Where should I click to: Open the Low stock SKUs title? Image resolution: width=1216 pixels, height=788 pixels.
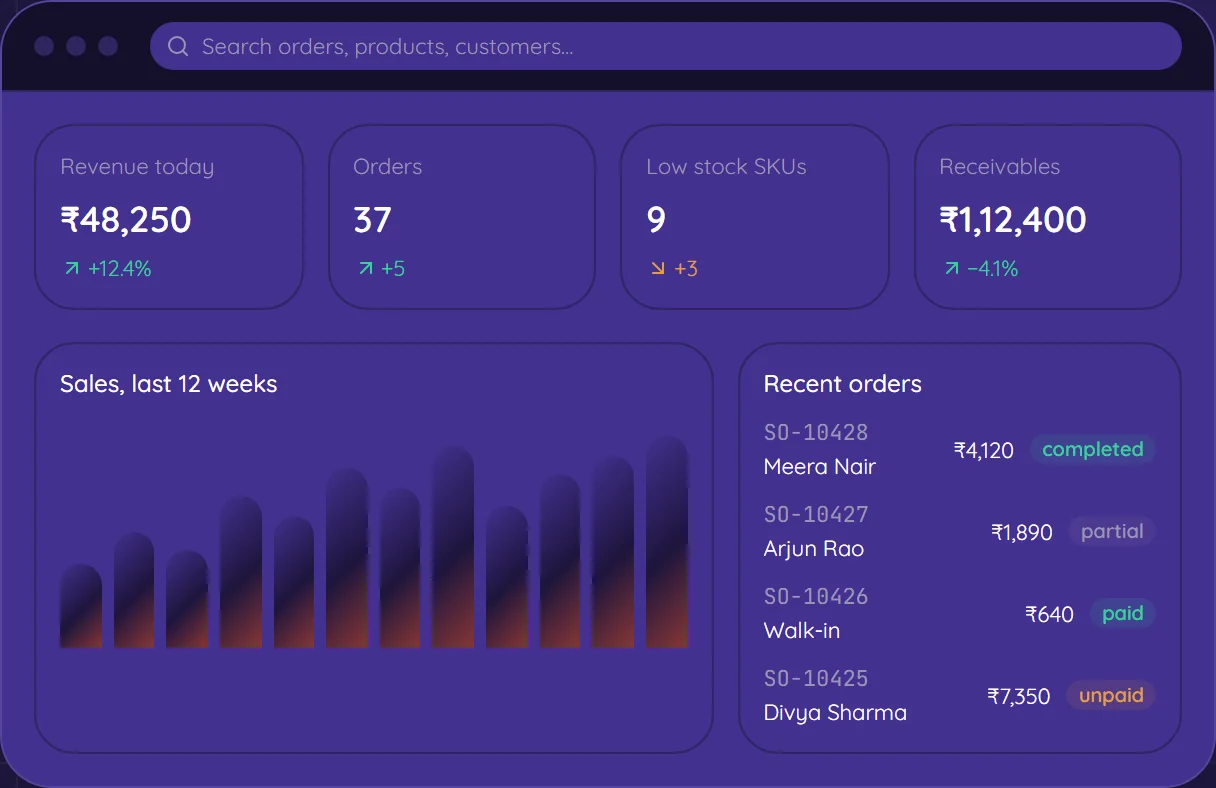point(726,167)
